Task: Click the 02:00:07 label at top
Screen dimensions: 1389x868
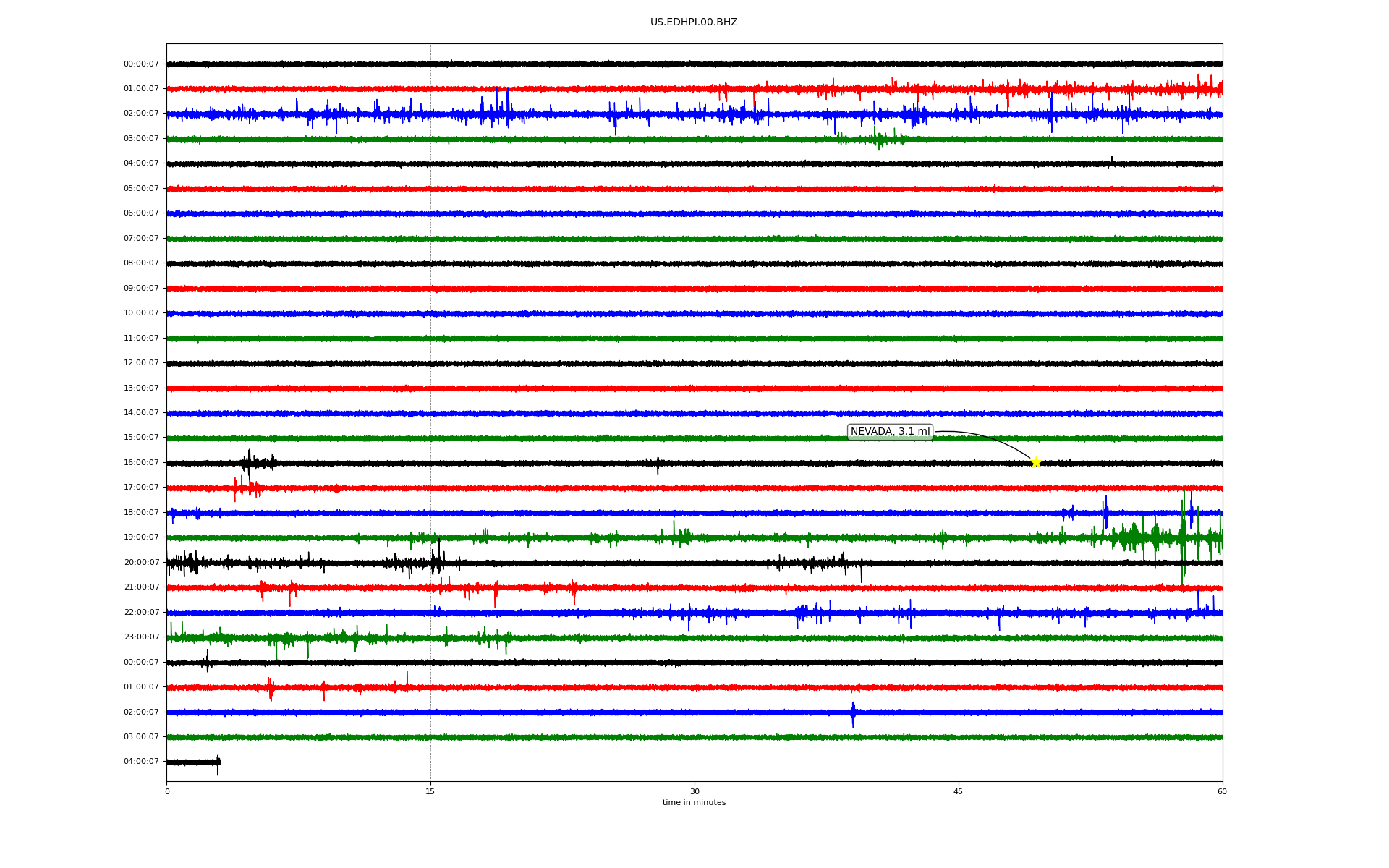Action: tap(141, 114)
